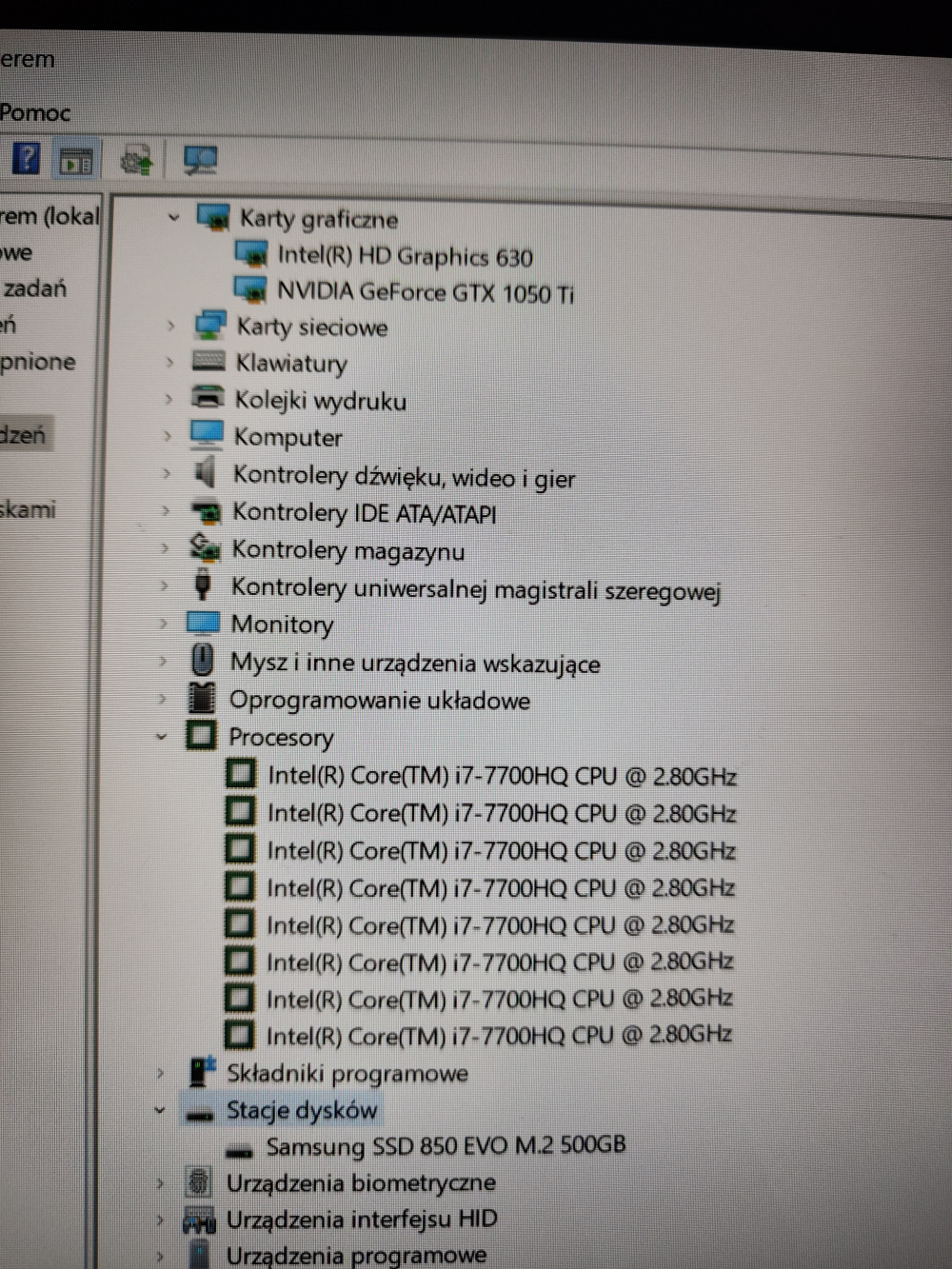The image size is (952, 1269).
Task: Select the Kolejki wydruku label
Action: tap(320, 401)
